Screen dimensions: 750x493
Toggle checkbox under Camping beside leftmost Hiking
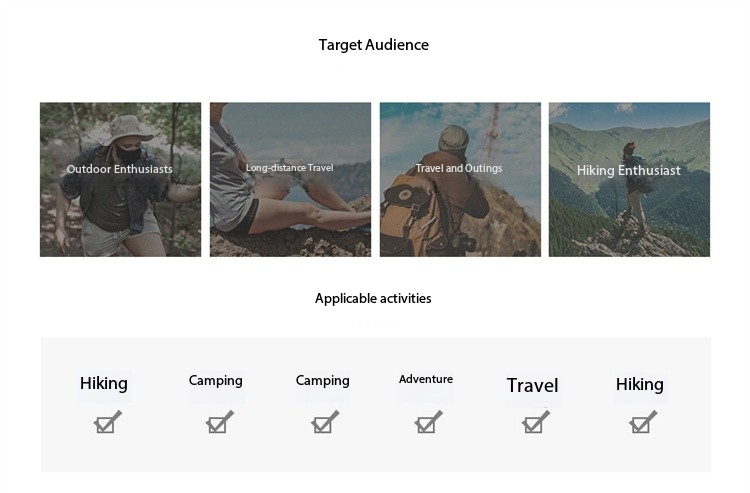(x=220, y=423)
